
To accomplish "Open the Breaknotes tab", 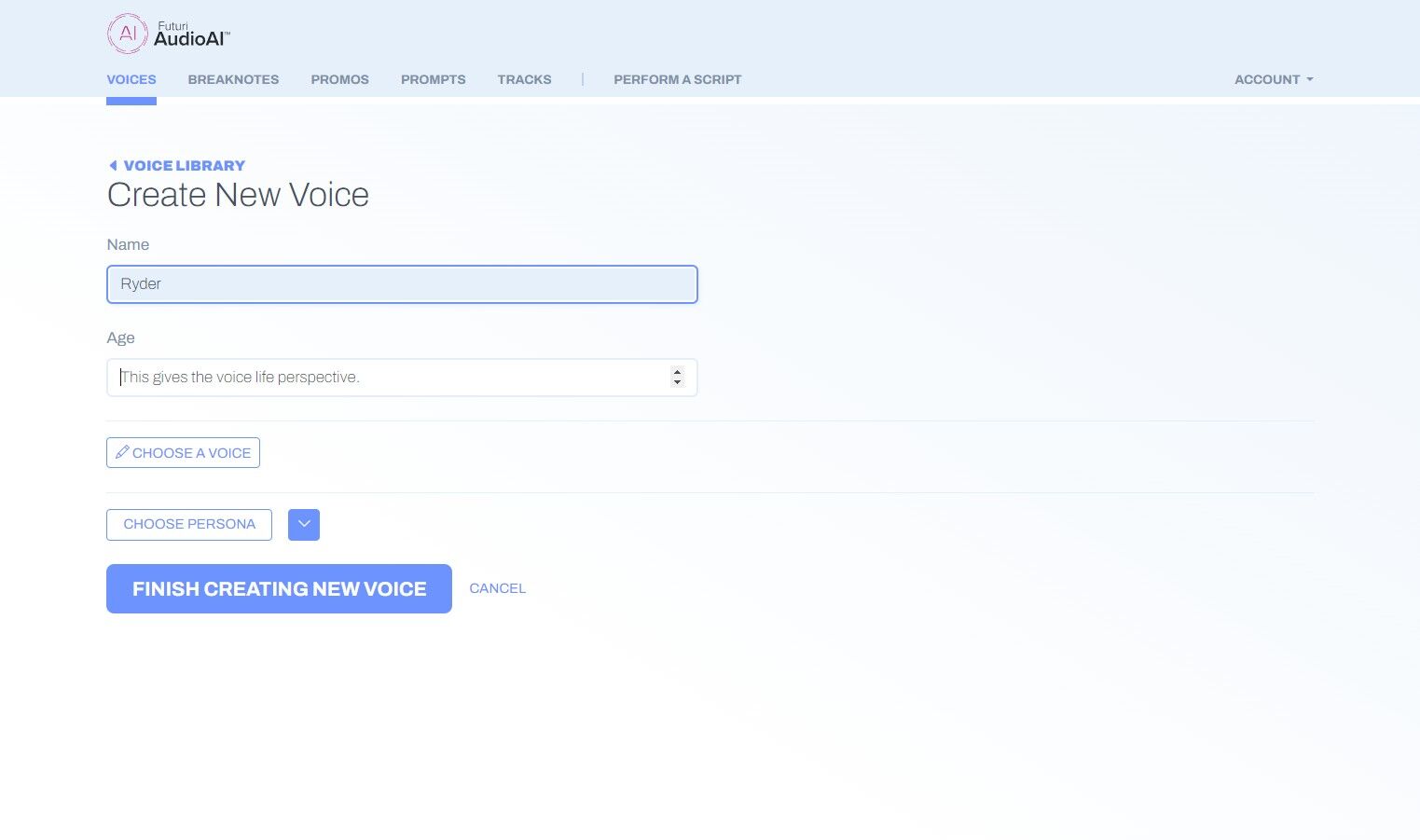I will (233, 79).
